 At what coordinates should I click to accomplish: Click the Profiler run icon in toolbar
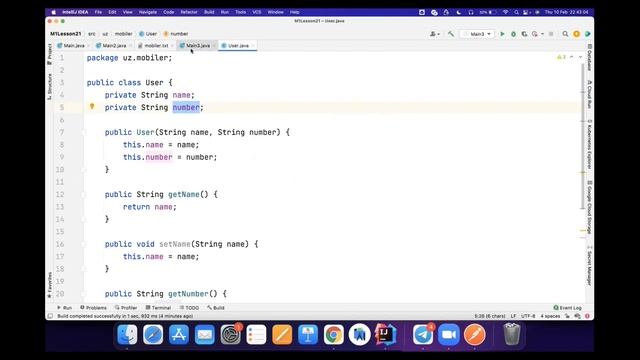[535, 34]
